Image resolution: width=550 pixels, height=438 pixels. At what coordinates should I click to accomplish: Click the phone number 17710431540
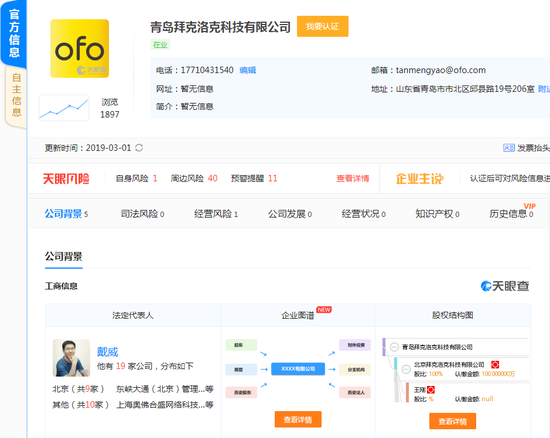point(207,70)
